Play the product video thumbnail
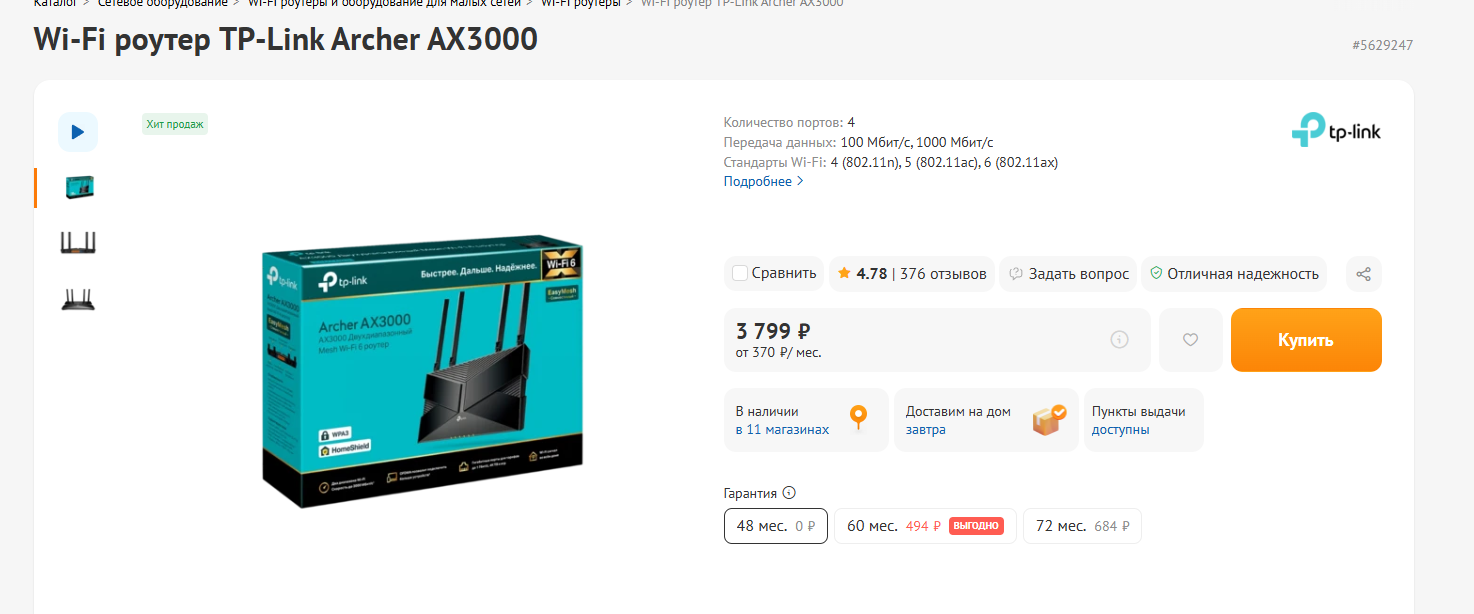The width and height of the screenshot is (1474, 614). coord(78,132)
